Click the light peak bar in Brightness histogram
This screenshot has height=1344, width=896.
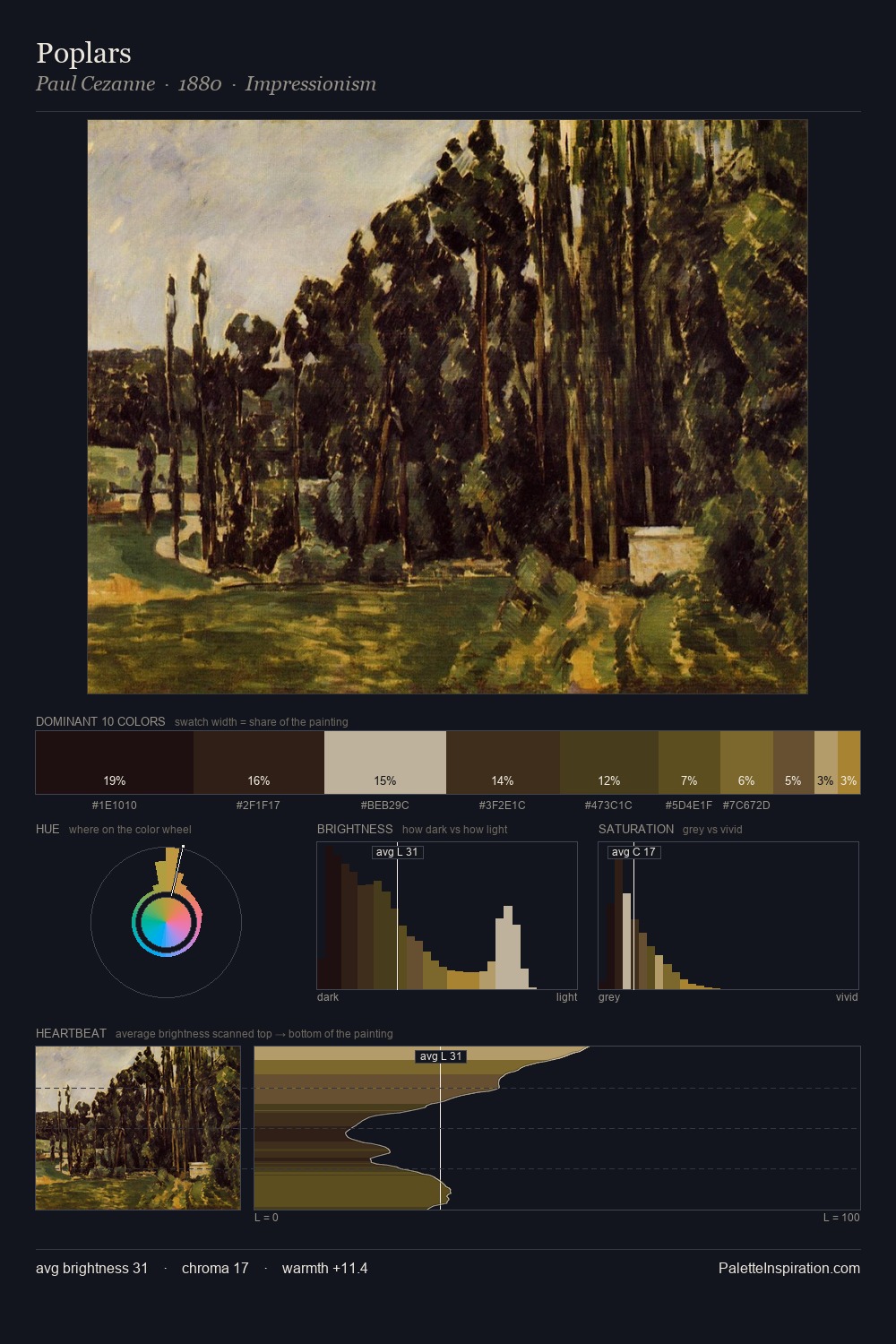(508, 947)
